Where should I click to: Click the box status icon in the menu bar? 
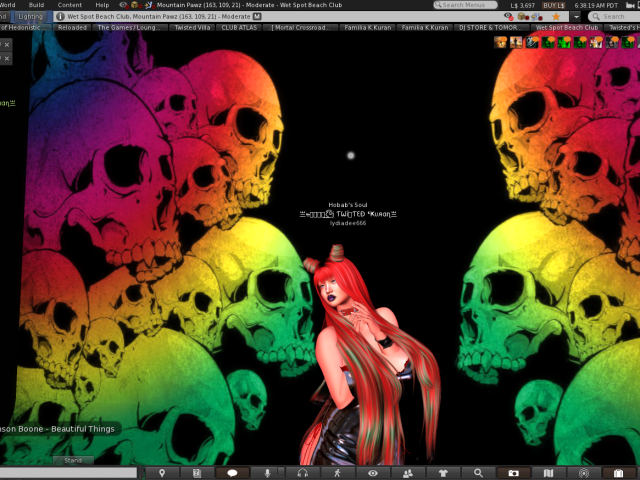[136, 5]
